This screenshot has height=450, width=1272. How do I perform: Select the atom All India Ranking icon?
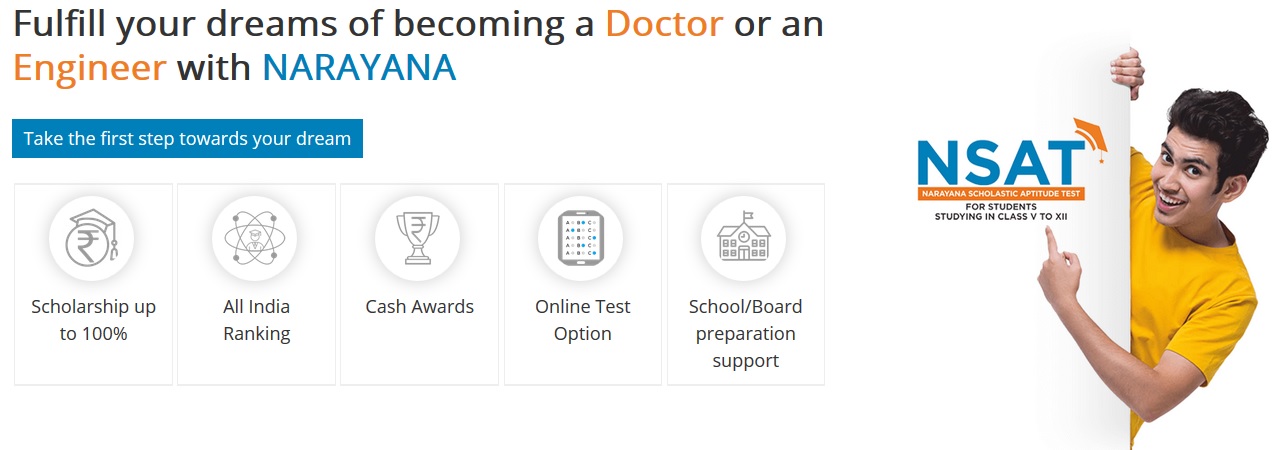click(255, 238)
